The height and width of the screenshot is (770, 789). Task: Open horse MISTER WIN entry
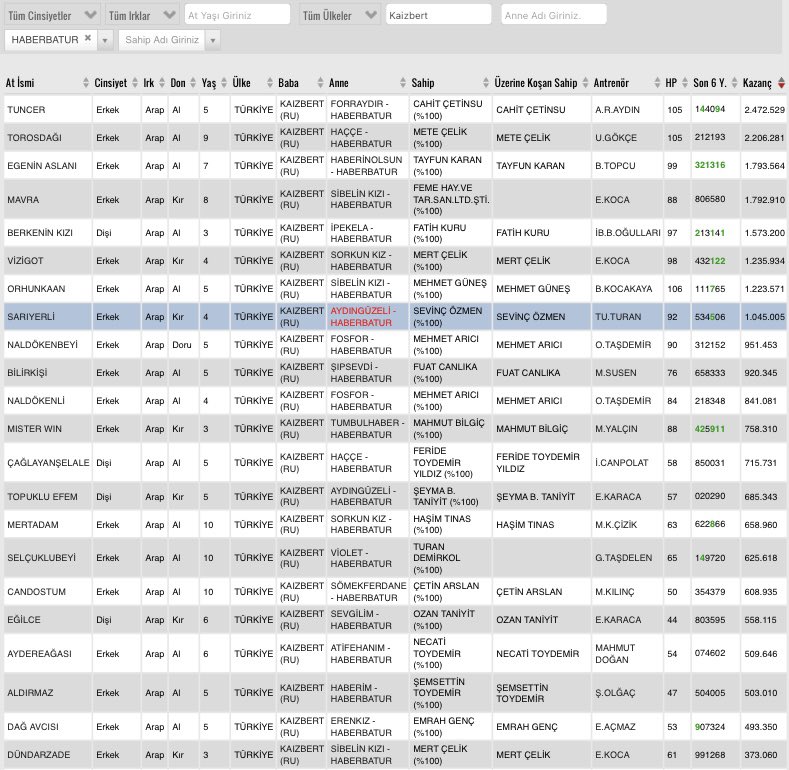pyautogui.click(x=34, y=429)
